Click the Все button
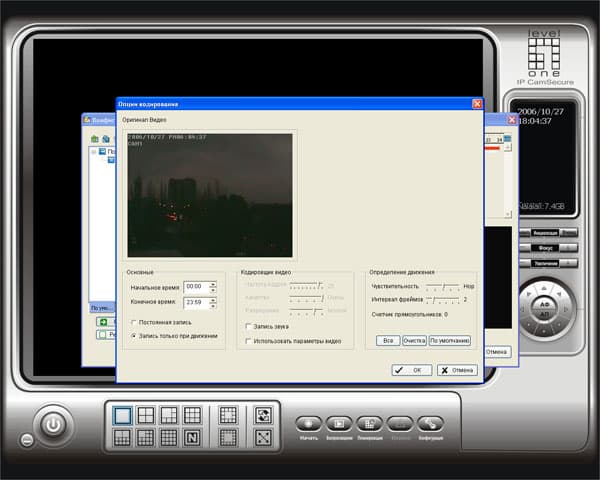This screenshot has width=600, height=480. [x=388, y=340]
